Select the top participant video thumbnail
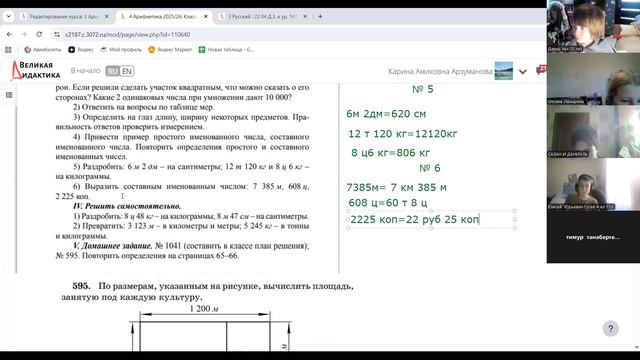640x360 pixels. (593, 26)
